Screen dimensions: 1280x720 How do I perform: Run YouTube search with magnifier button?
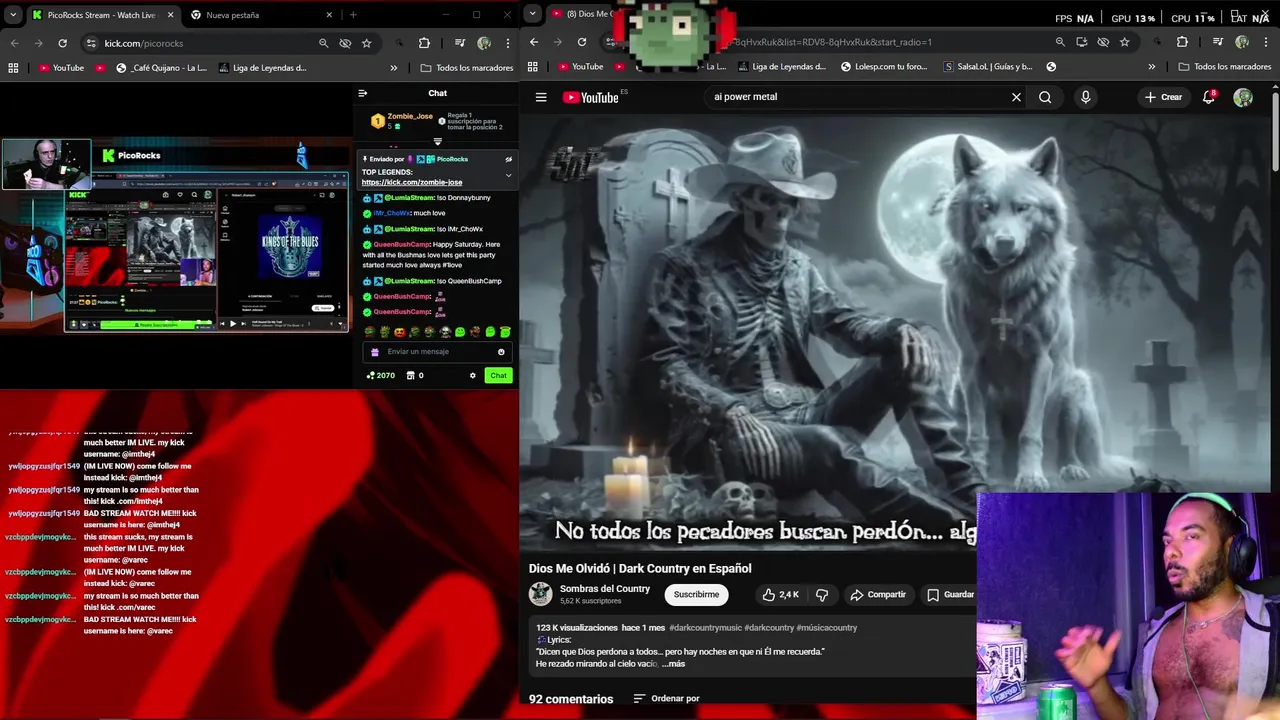click(x=1045, y=97)
